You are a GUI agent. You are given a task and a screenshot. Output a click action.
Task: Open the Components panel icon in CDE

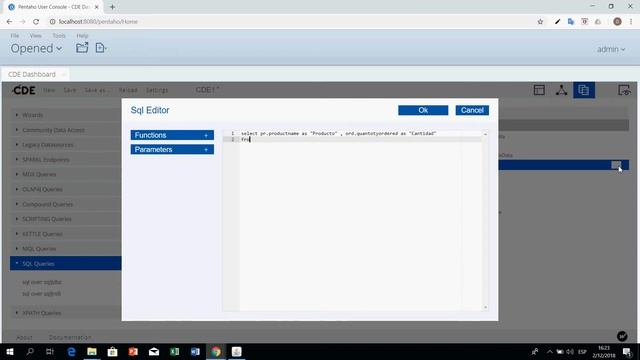[x=561, y=90]
